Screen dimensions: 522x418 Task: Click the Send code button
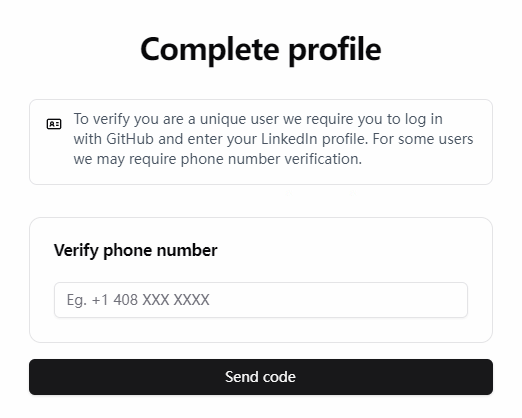coord(261,377)
